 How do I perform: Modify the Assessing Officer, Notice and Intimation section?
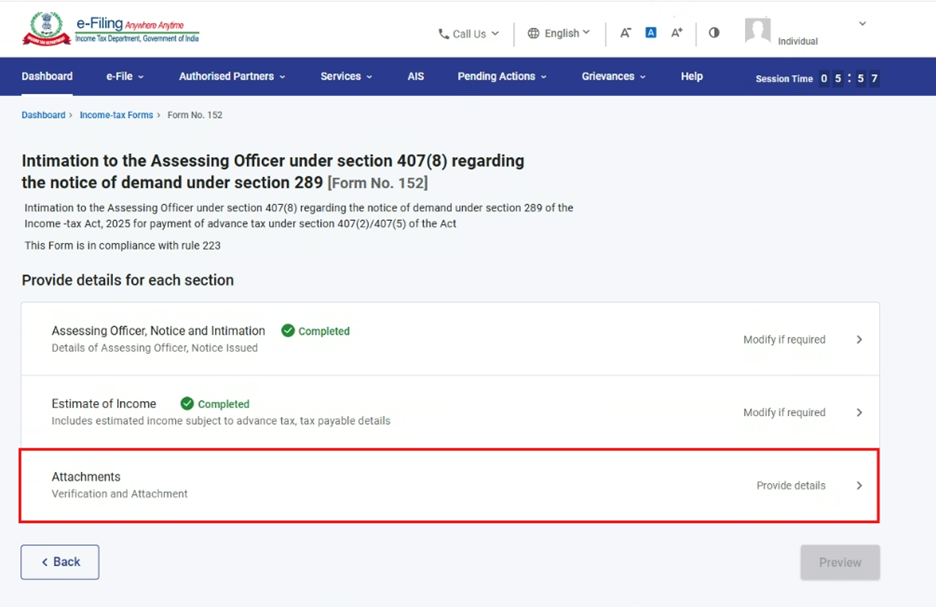click(859, 340)
